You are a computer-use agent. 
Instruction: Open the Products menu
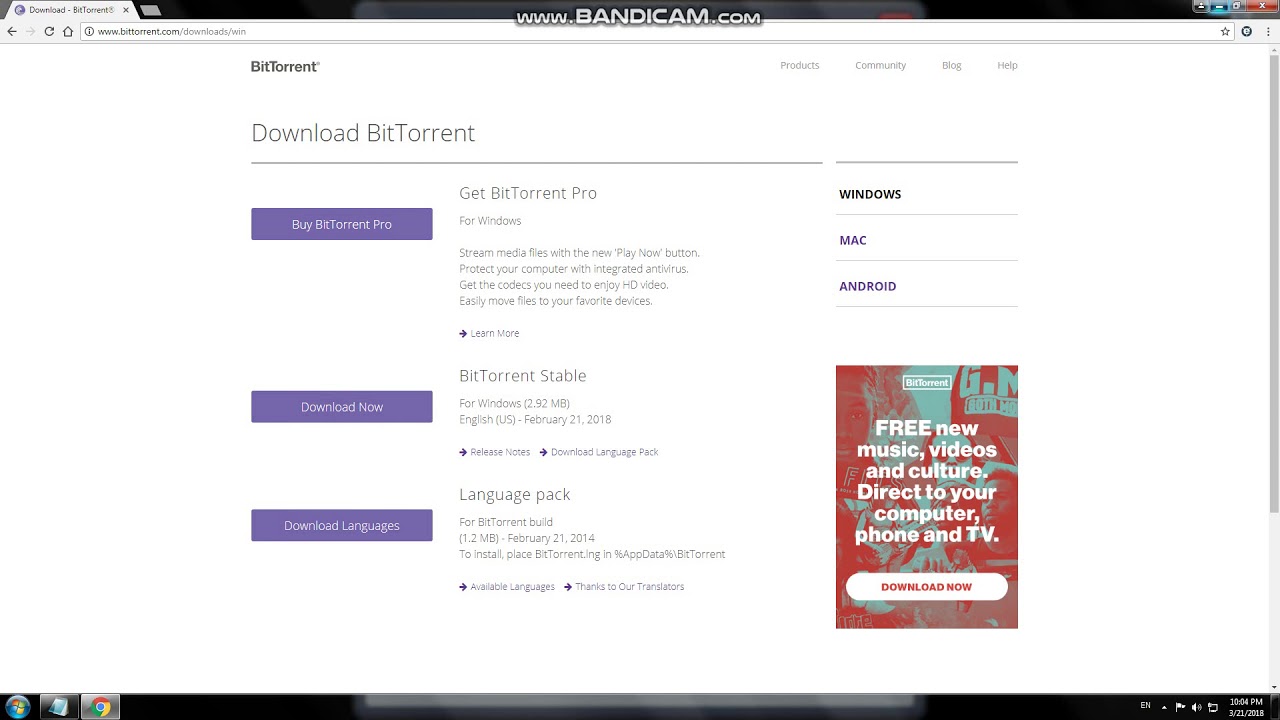[799, 65]
